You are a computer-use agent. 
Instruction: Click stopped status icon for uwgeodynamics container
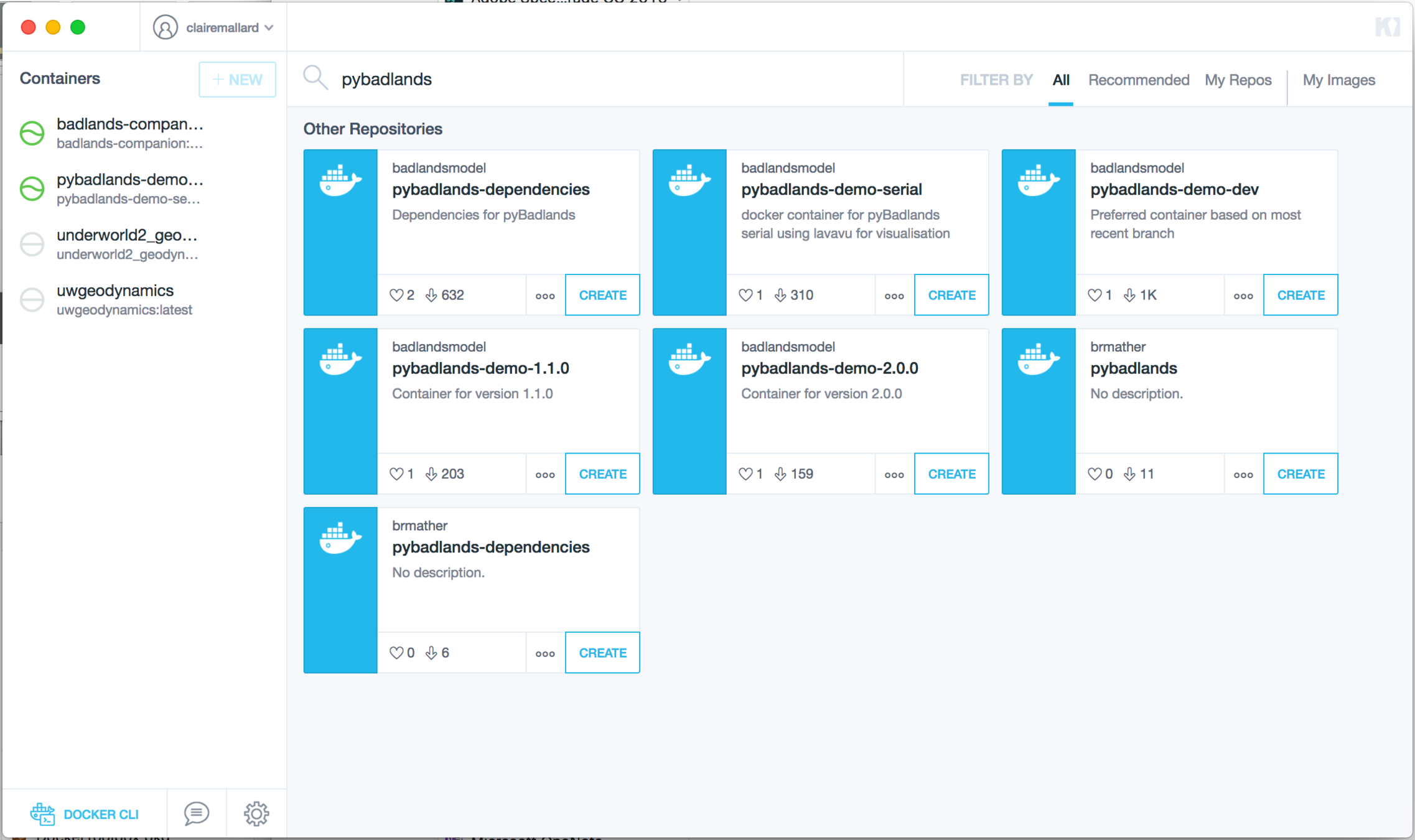(x=32, y=299)
